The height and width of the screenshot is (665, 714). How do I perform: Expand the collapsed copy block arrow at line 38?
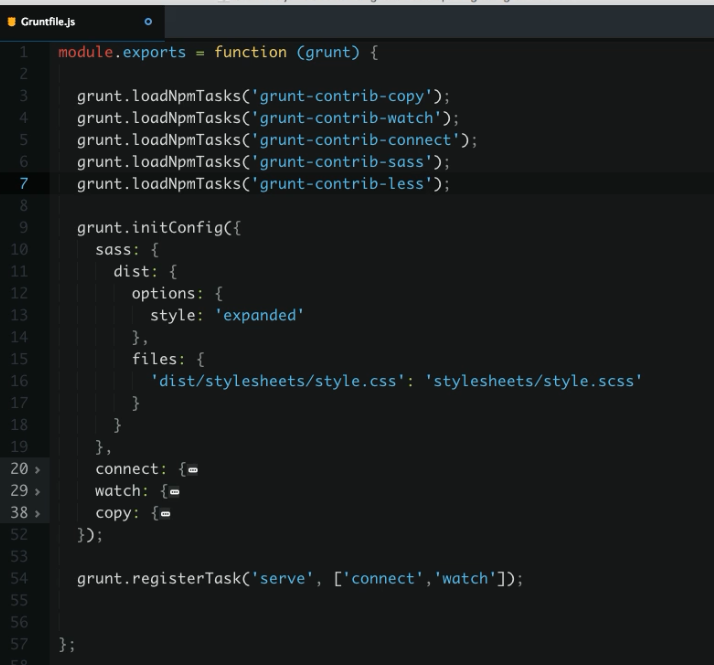(38, 513)
